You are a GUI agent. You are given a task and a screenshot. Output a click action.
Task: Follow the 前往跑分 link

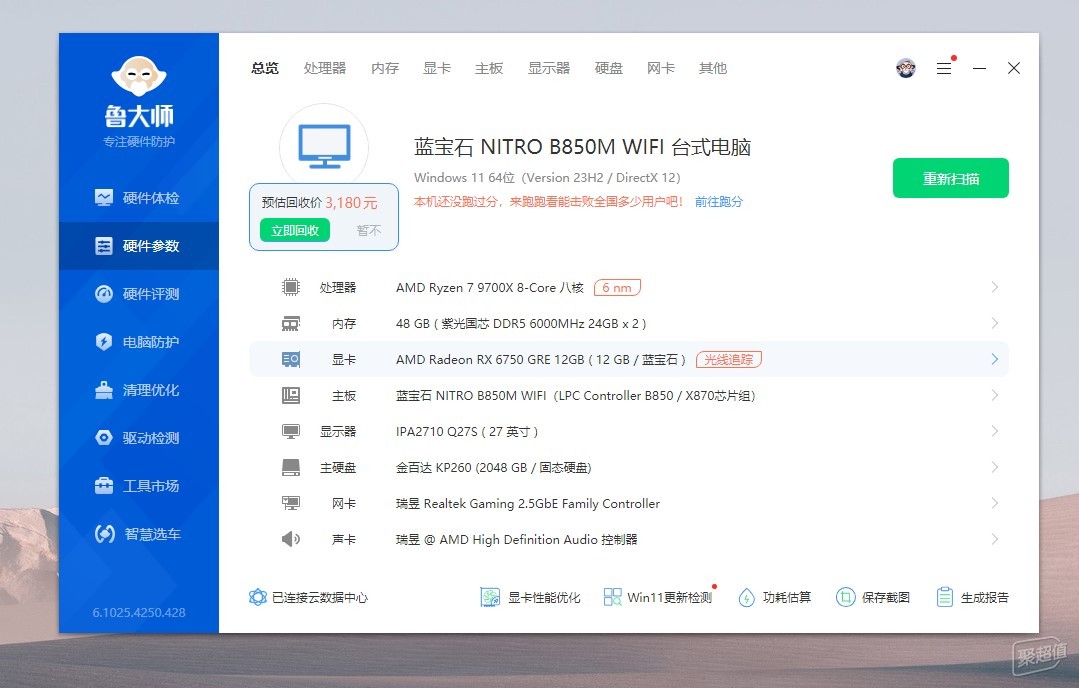pos(719,202)
